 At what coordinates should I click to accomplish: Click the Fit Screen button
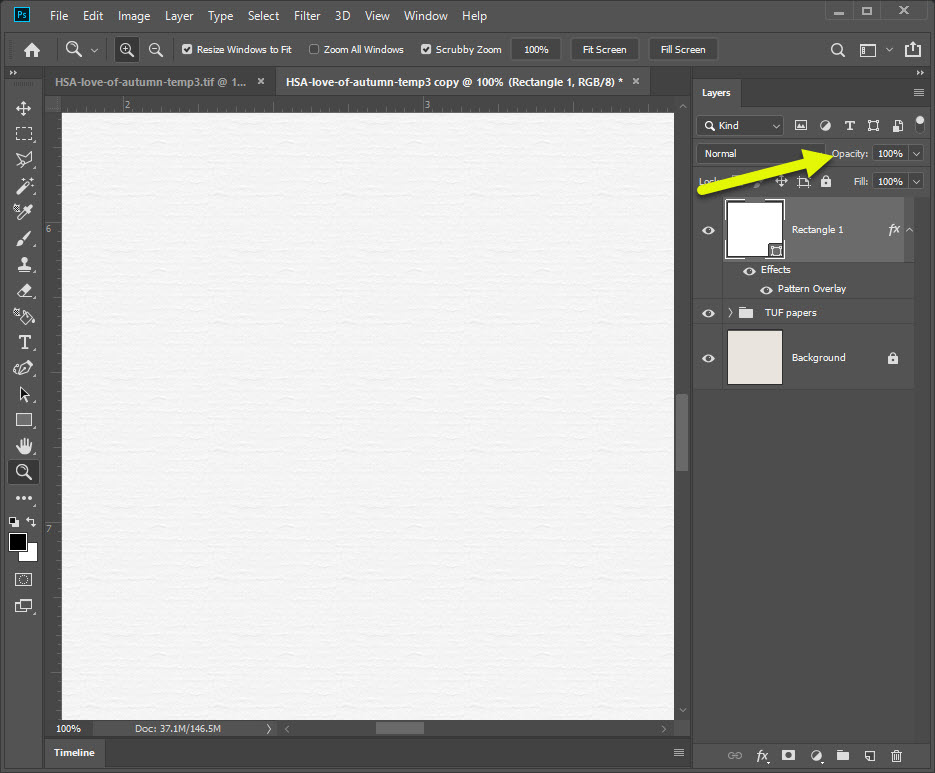coord(604,50)
